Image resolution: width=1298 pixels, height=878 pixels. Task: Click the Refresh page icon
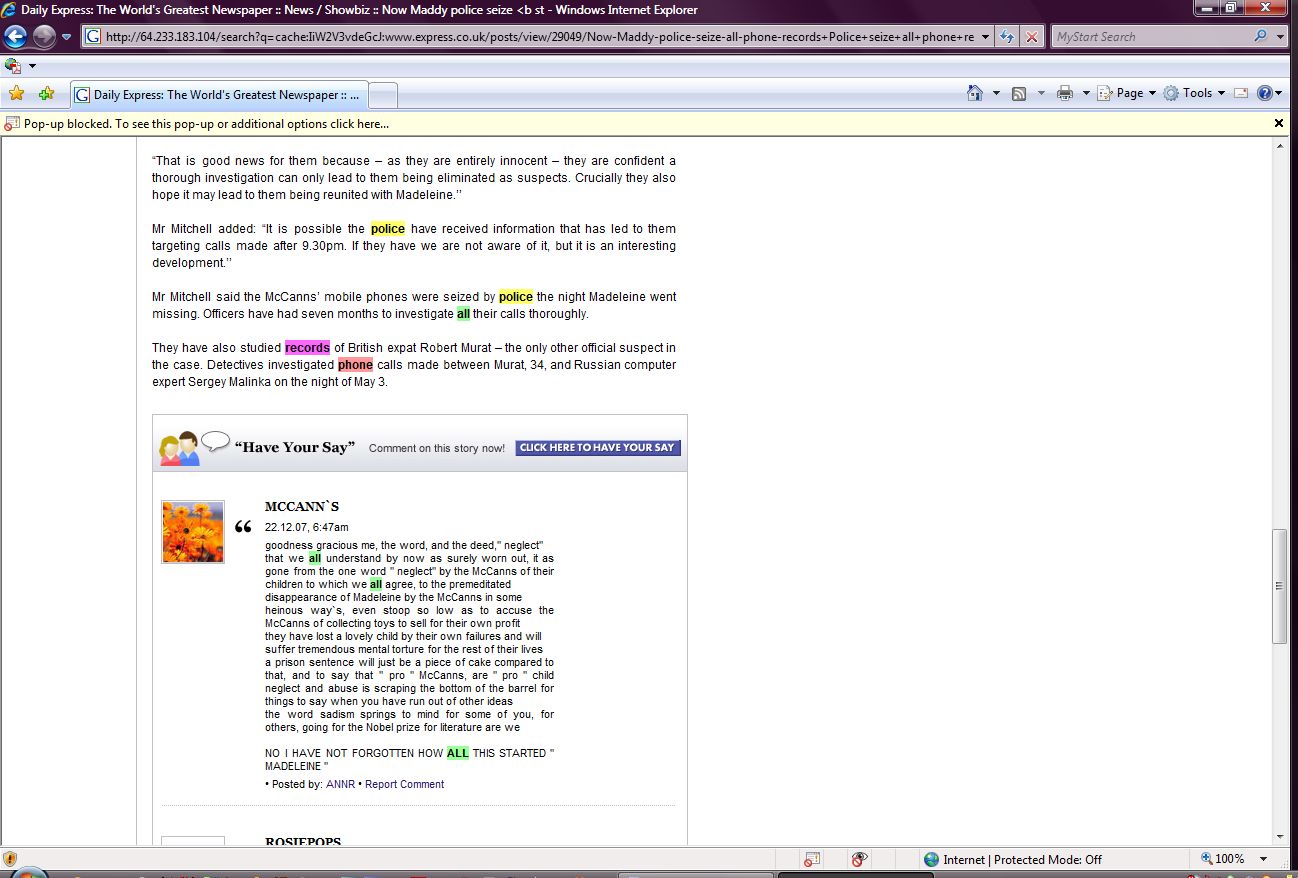(1007, 37)
